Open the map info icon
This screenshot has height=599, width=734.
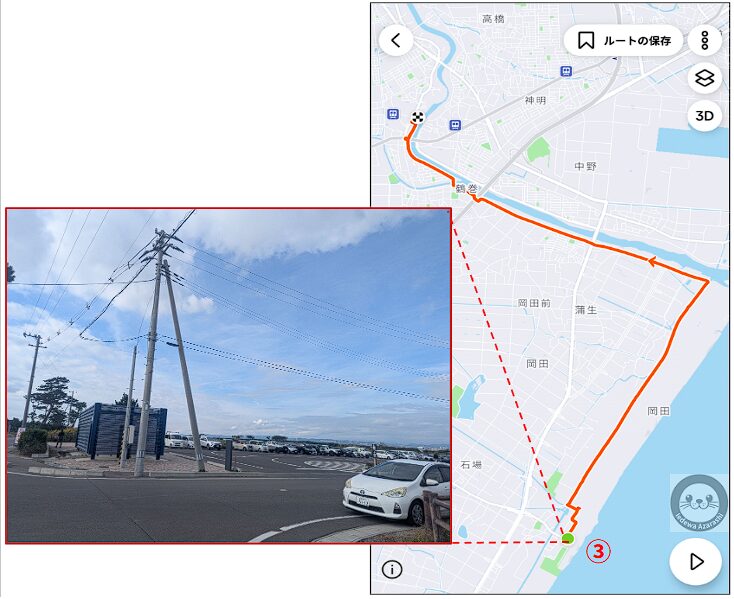tap(392, 570)
